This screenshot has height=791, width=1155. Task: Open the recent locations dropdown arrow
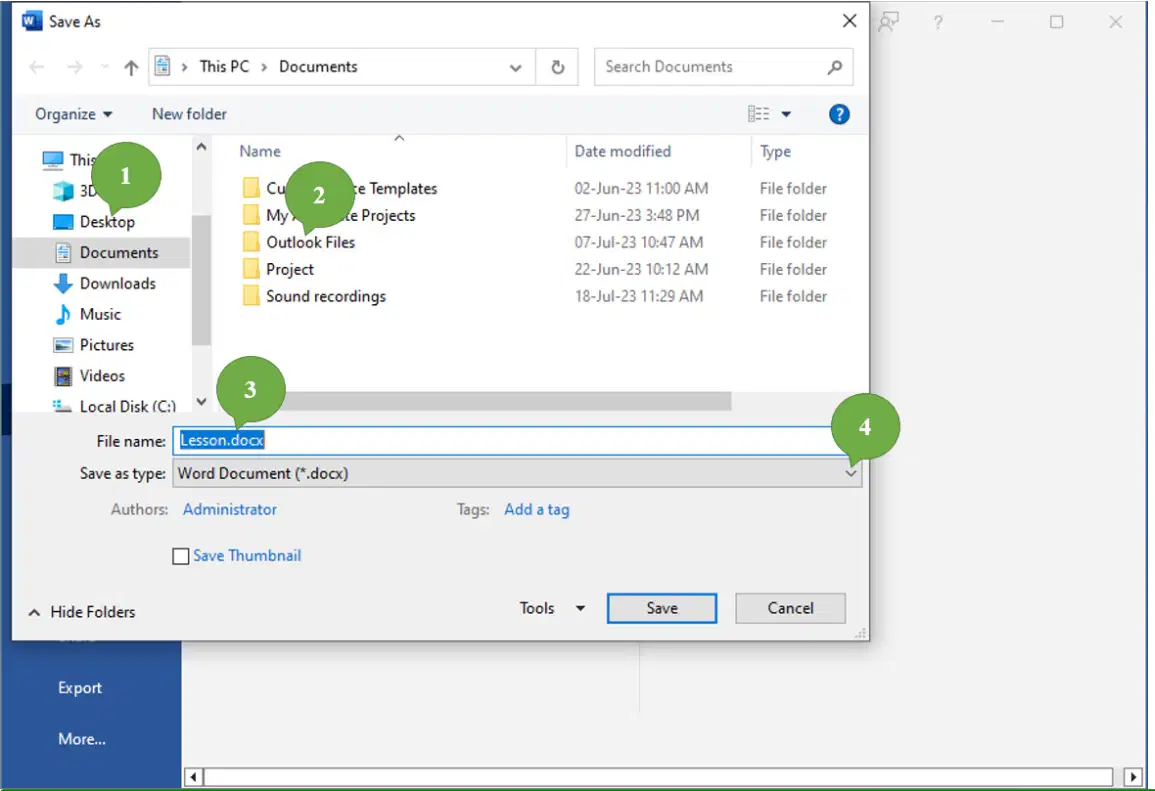(x=105, y=67)
